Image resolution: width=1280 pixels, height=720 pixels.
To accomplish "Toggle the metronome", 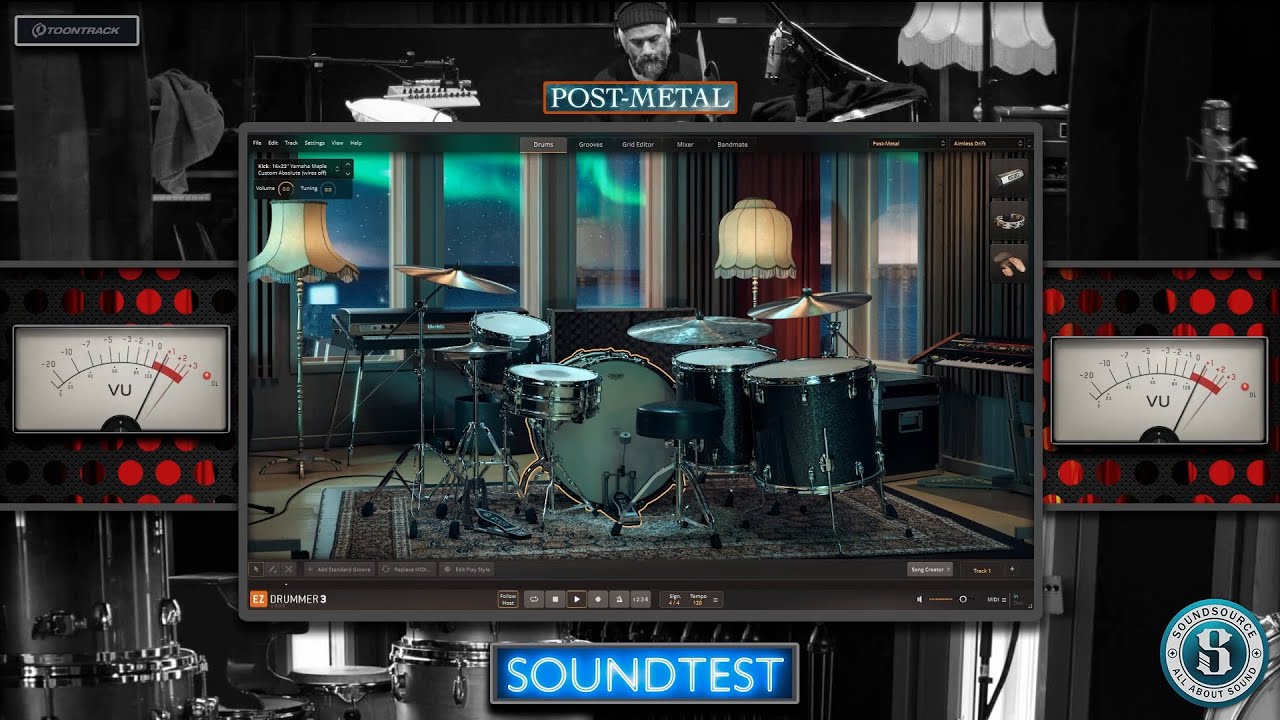I will click(x=620, y=599).
